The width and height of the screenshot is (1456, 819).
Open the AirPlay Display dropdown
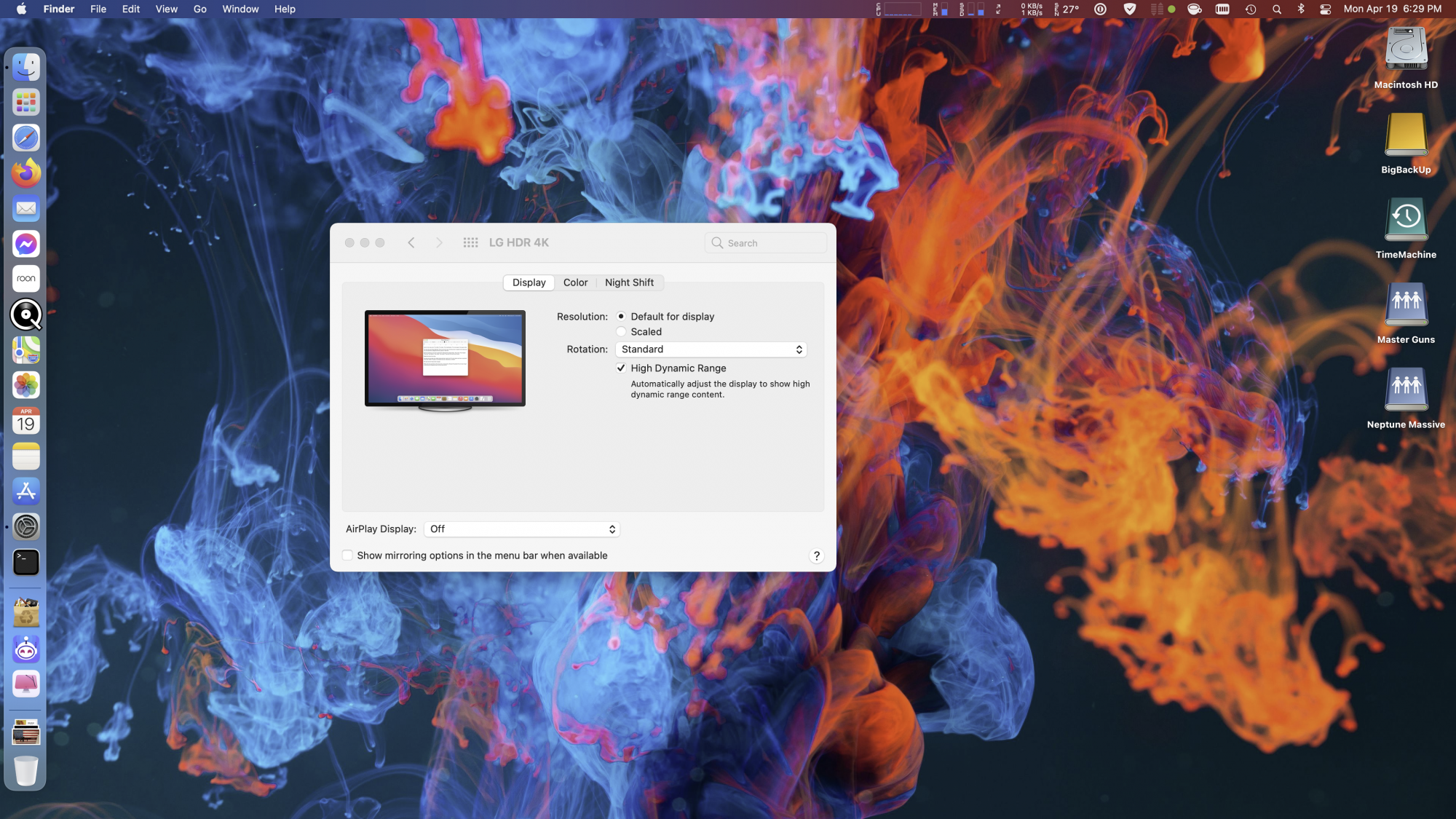[x=521, y=529]
